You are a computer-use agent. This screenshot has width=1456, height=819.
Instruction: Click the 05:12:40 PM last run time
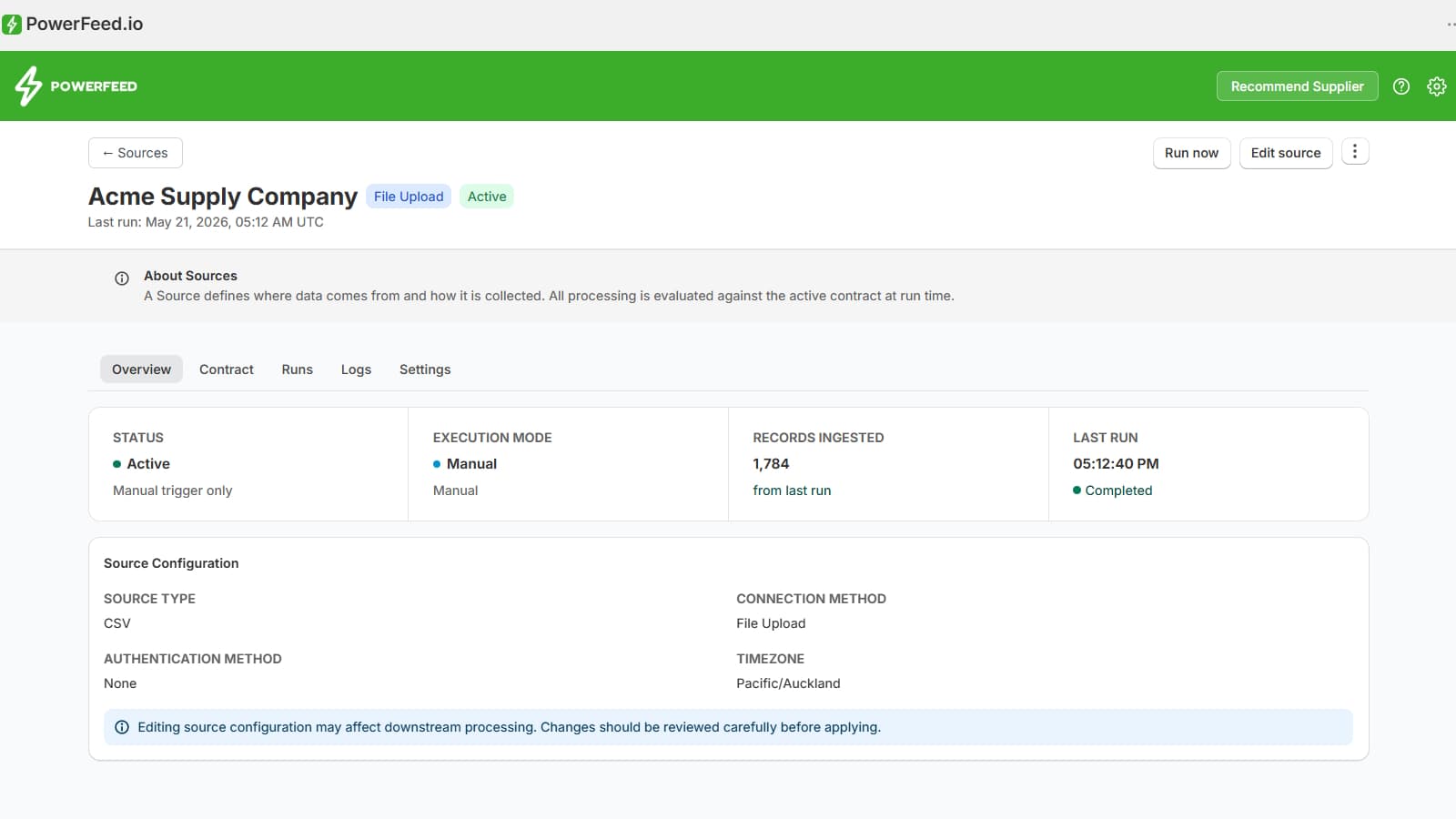click(x=1116, y=464)
